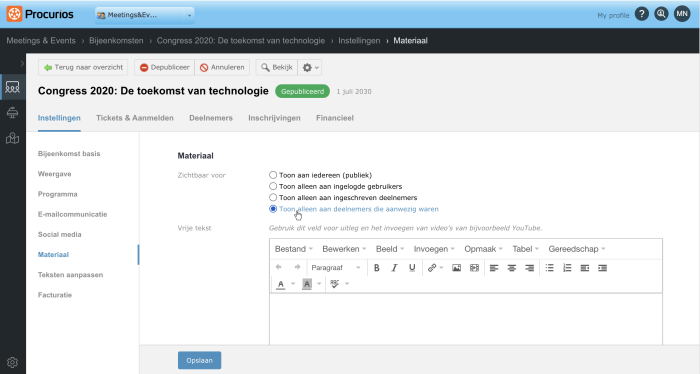The height and width of the screenshot is (374, 700).
Task: Apply the text color A button
Action: [x=280, y=284]
